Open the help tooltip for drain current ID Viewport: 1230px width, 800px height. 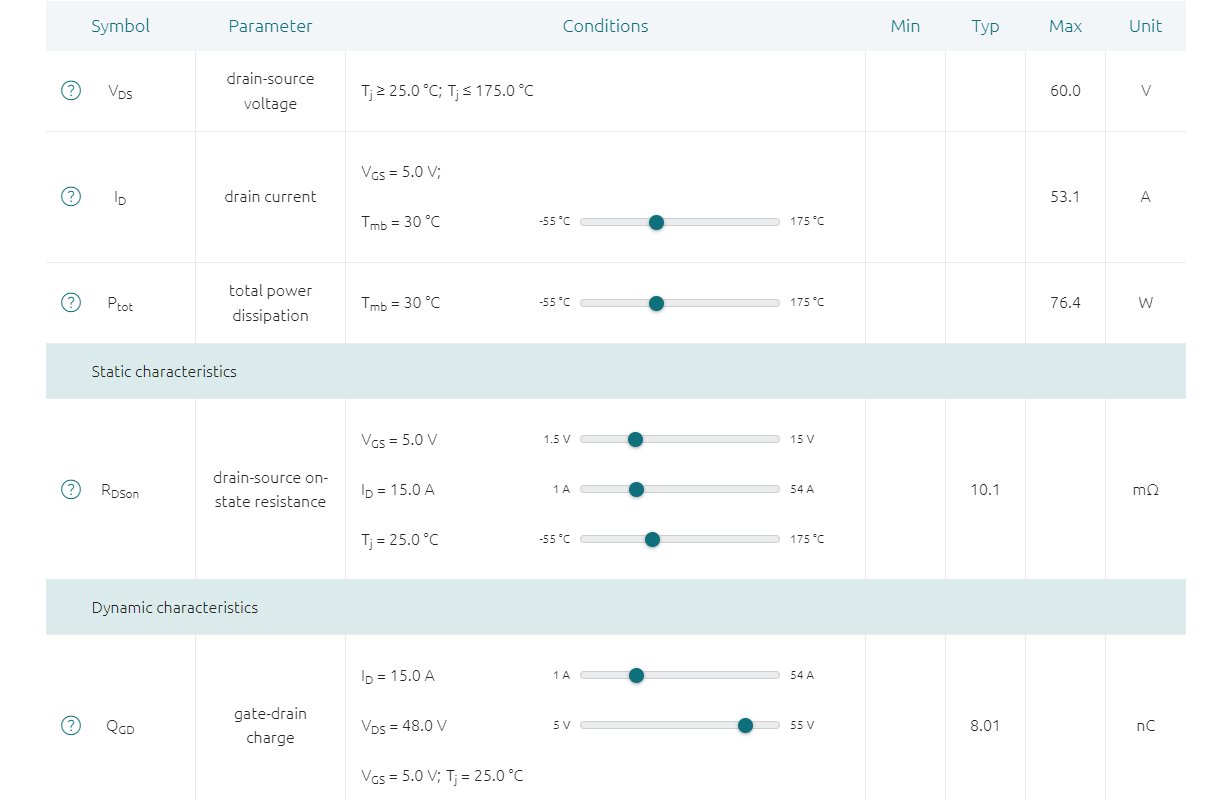[70, 196]
